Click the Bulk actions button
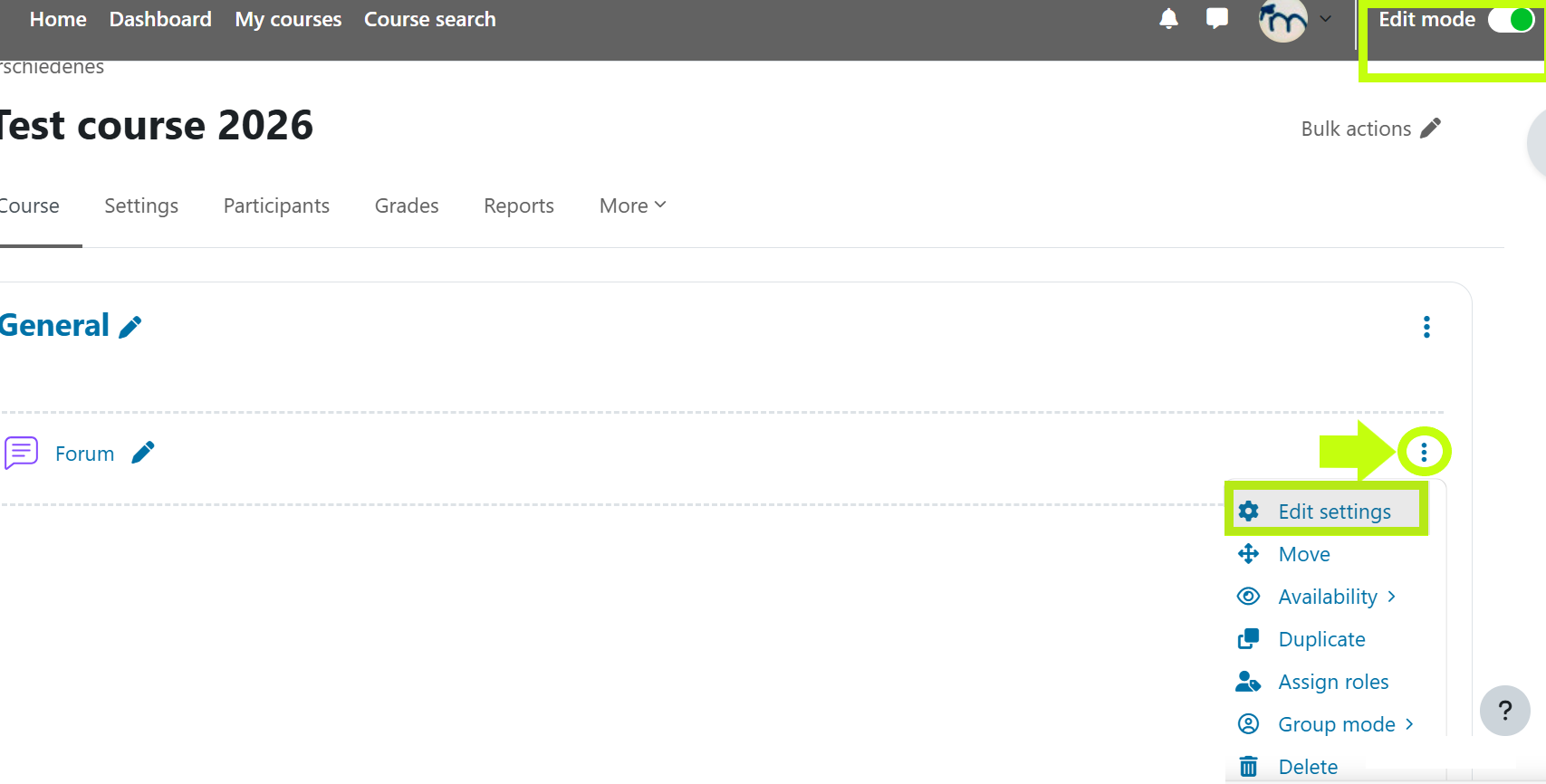1546x784 pixels. [x=1369, y=129]
